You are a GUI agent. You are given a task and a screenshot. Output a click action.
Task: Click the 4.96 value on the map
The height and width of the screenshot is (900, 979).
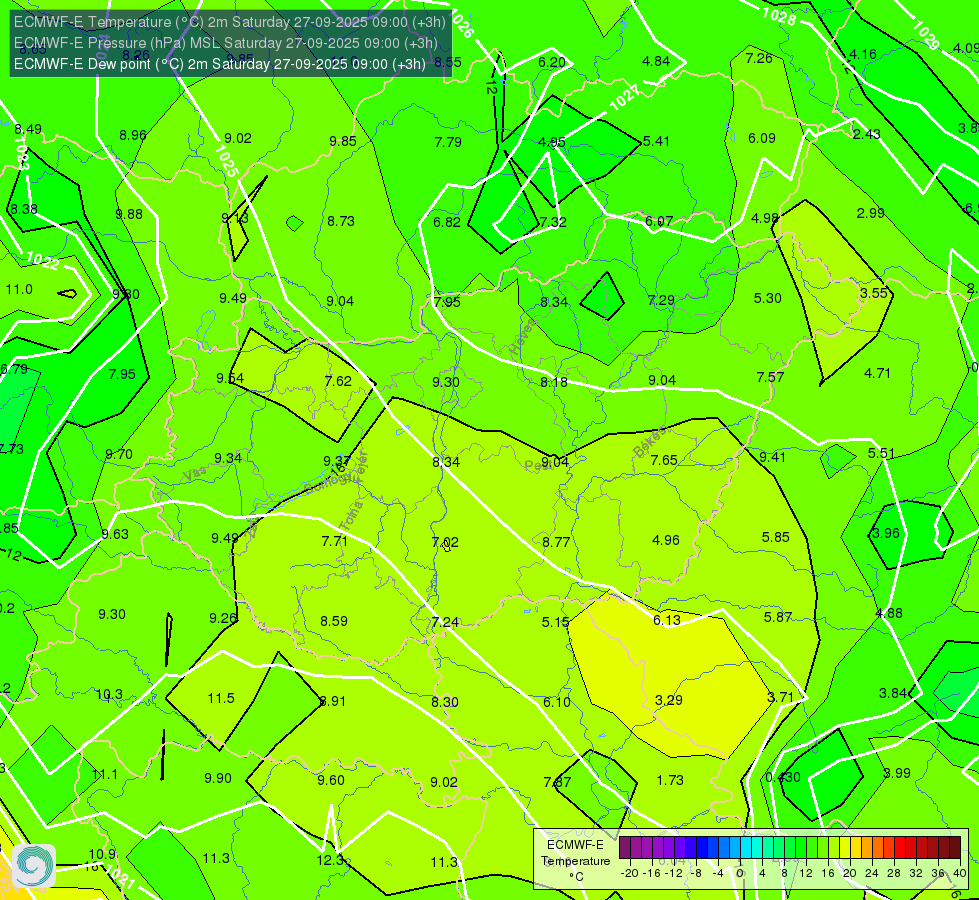click(x=666, y=540)
